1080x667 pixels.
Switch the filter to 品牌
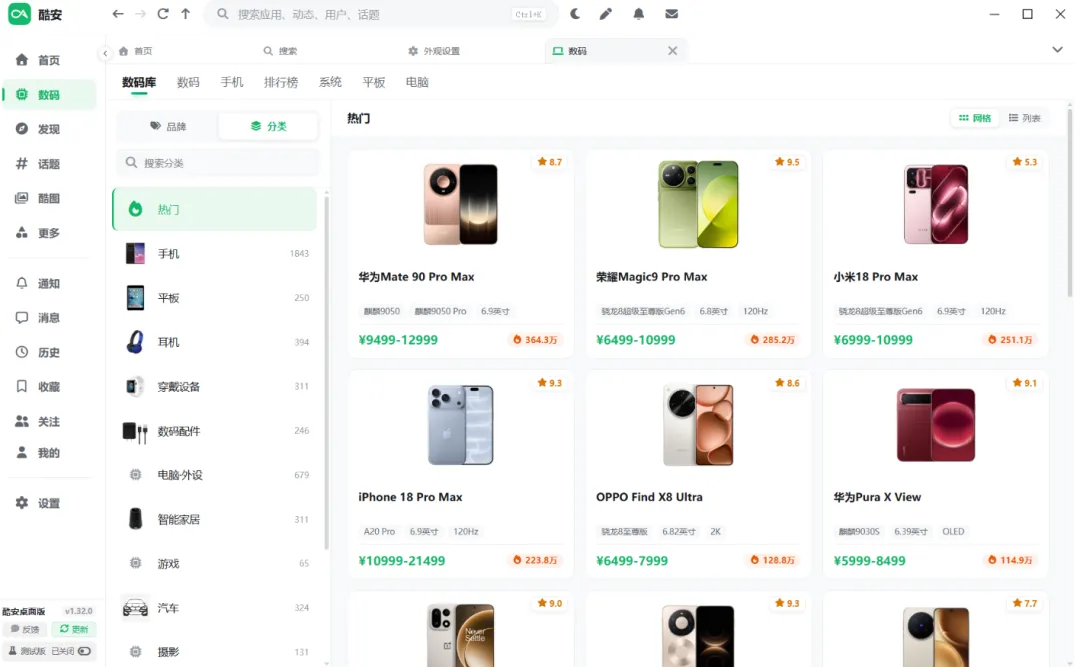pos(168,126)
